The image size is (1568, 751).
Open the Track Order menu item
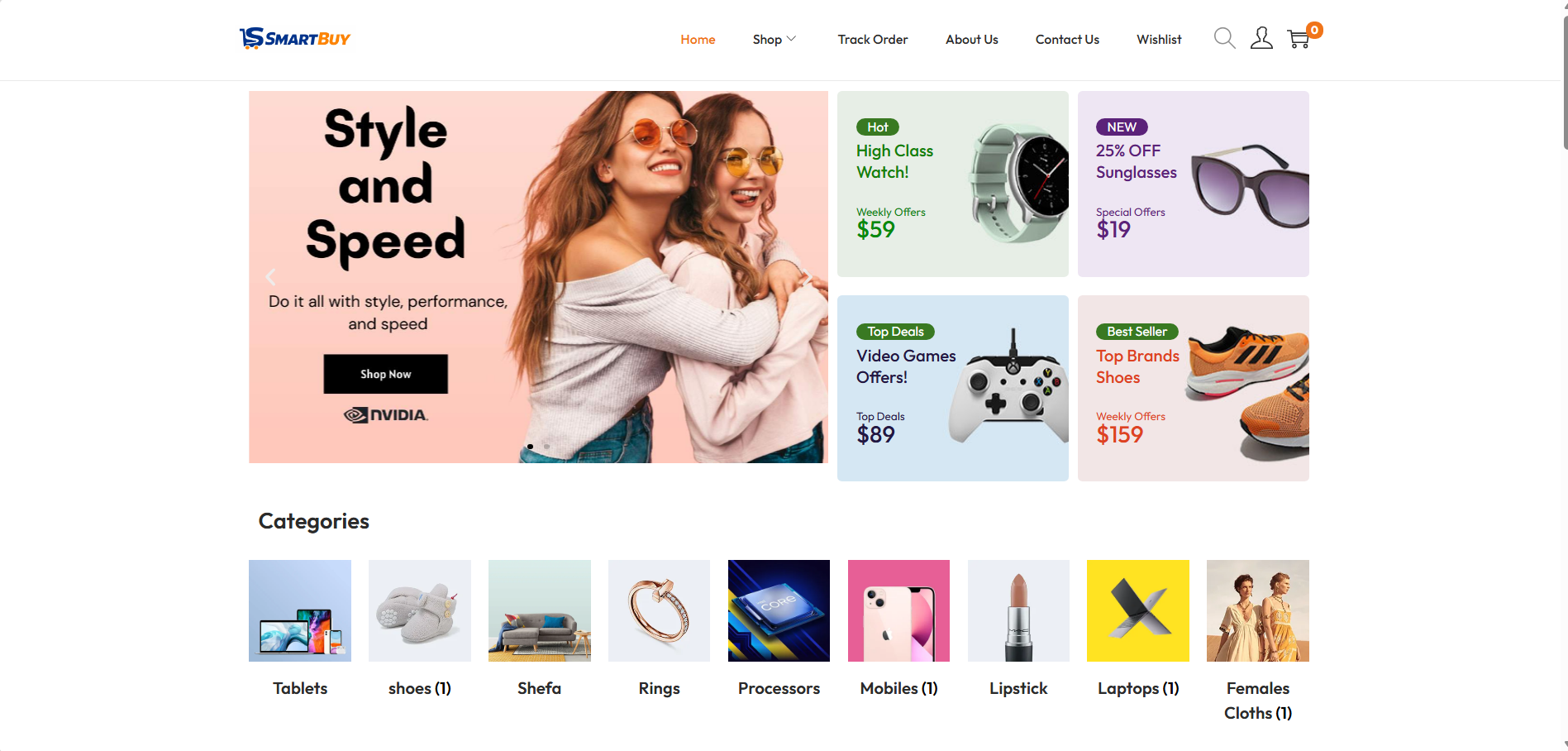click(x=872, y=39)
